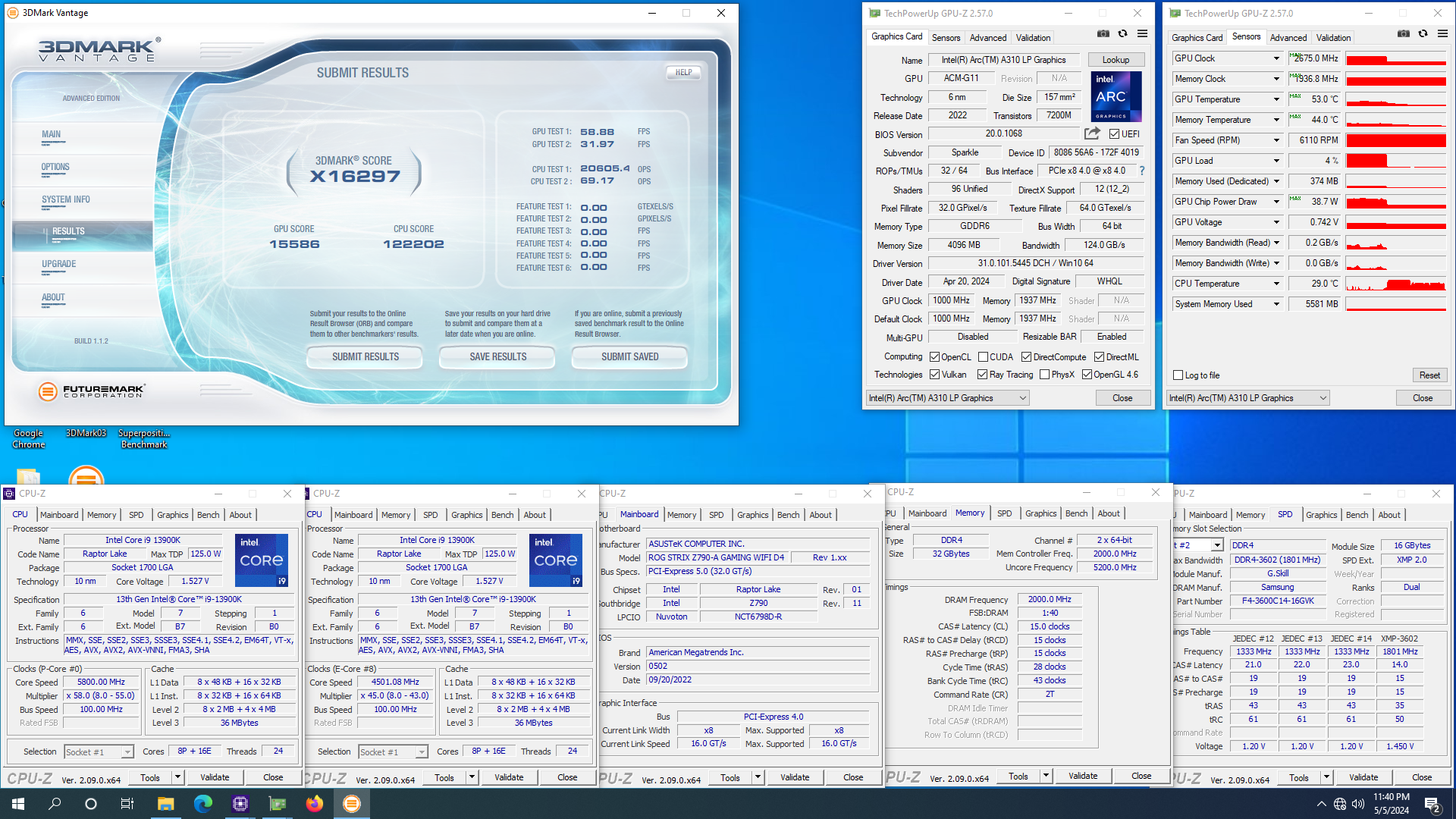The height and width of the screenshot is (819, 1456).
Task: Open Tools dropdown arrow in CPU-Z Memory window
Action: coord(1046,776)
